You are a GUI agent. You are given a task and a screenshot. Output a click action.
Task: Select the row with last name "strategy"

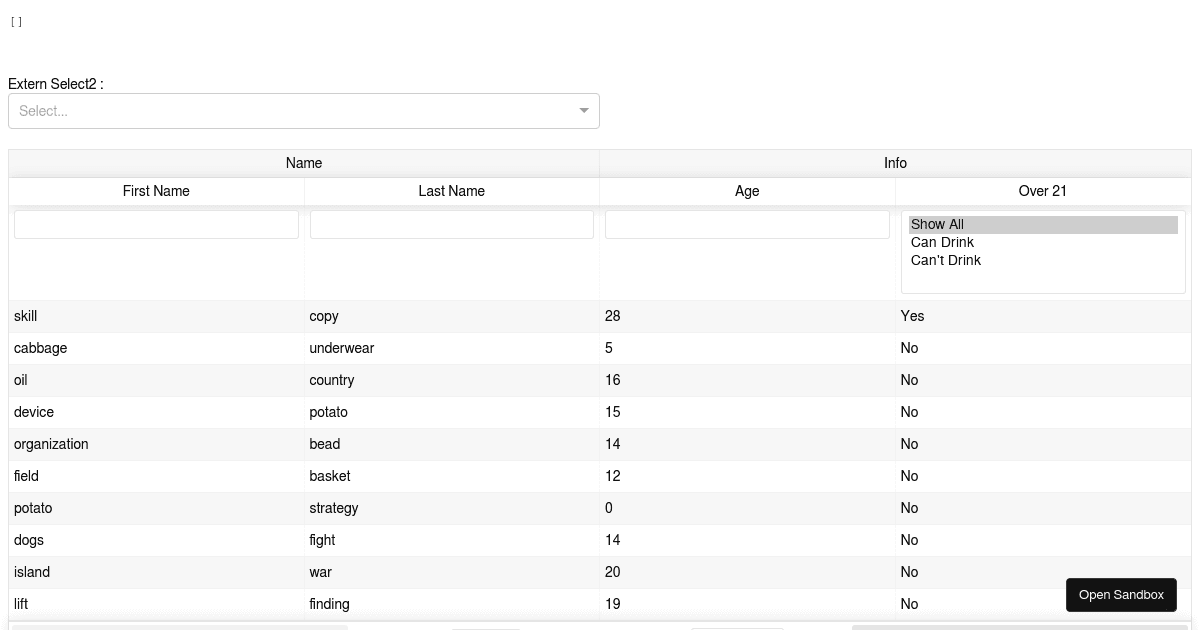click(333, 508)
